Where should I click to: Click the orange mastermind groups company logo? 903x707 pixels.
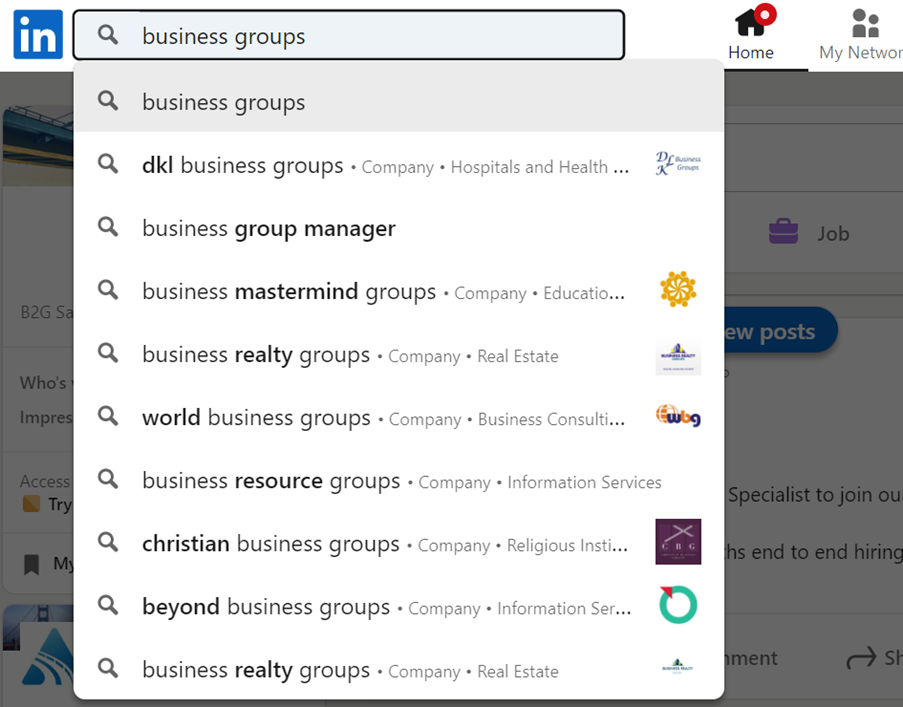pos(678,289)
